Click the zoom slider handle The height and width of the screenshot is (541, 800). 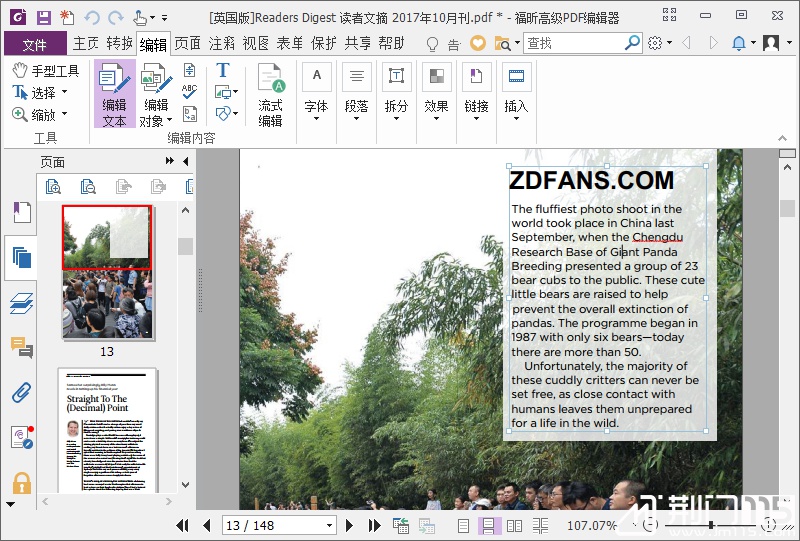tap(711, 525)
